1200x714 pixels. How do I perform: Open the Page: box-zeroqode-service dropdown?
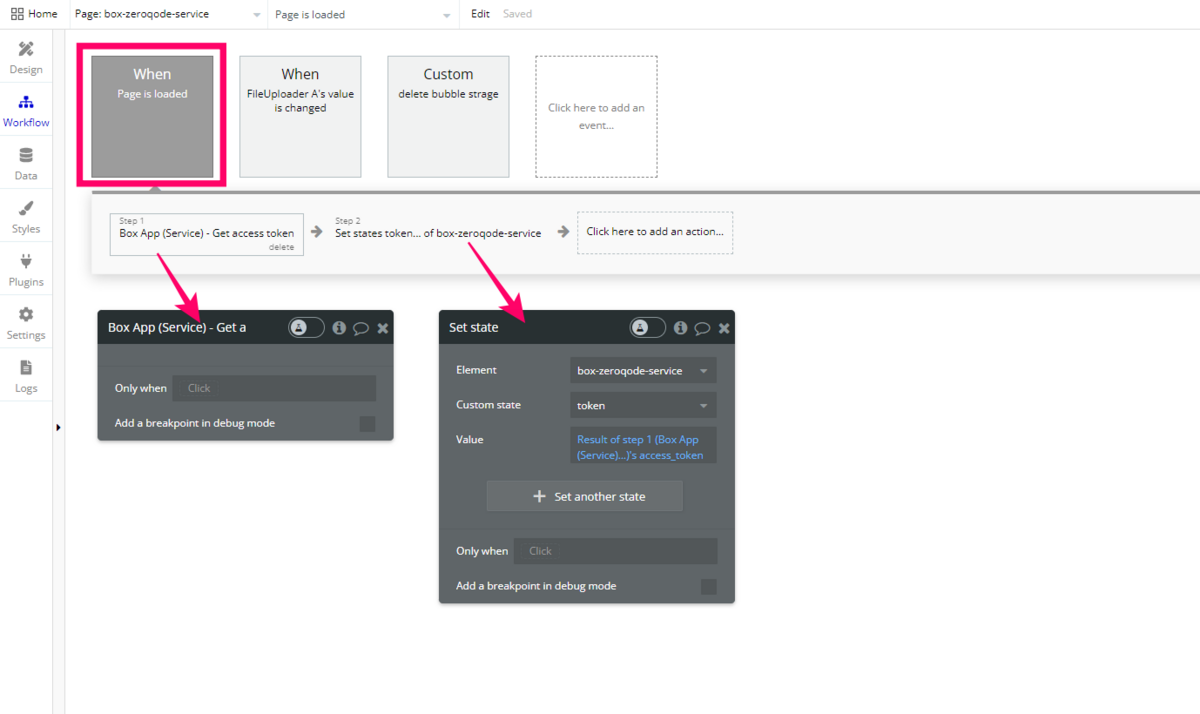click(167, 14)
